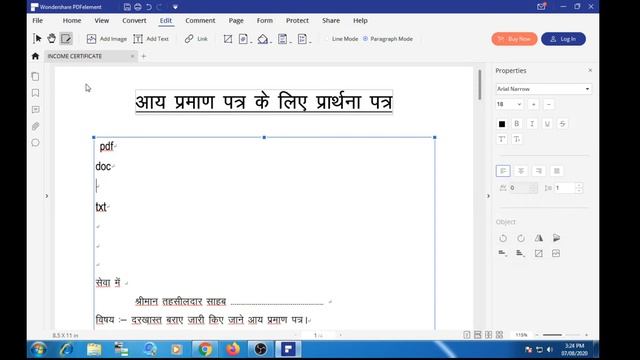640x360 pixels.
Task: Click the zoom slider in status bar
Action: point(561,335)
